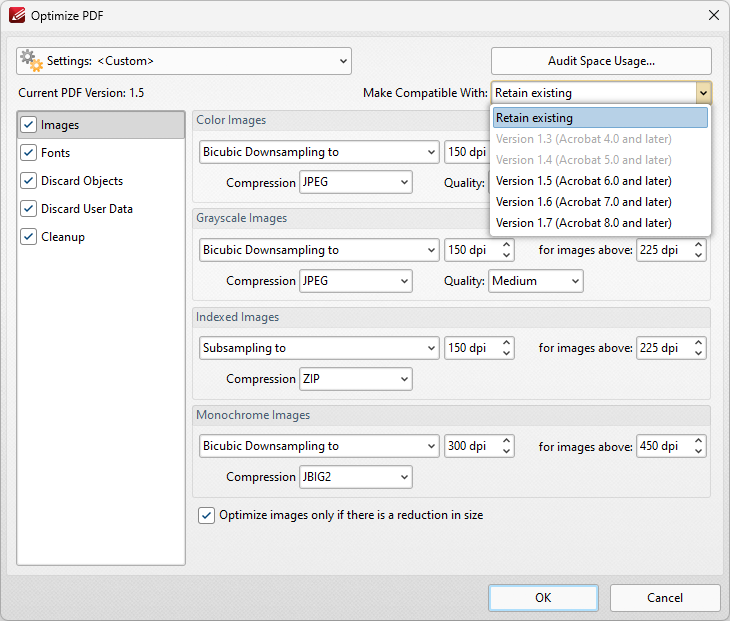Screen dimensions: 730x621
Task: Uncheck the Discard User Data checkbox
Action: (28, 209)
